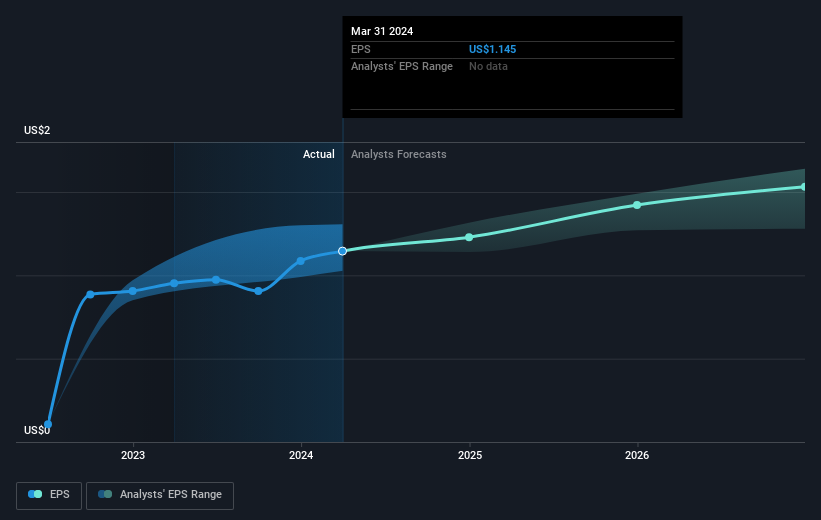The width and height of the screenshot is (821, 520).
Task: Click the Mar 31 2024 EPS data point
Action: pos(342,251)
